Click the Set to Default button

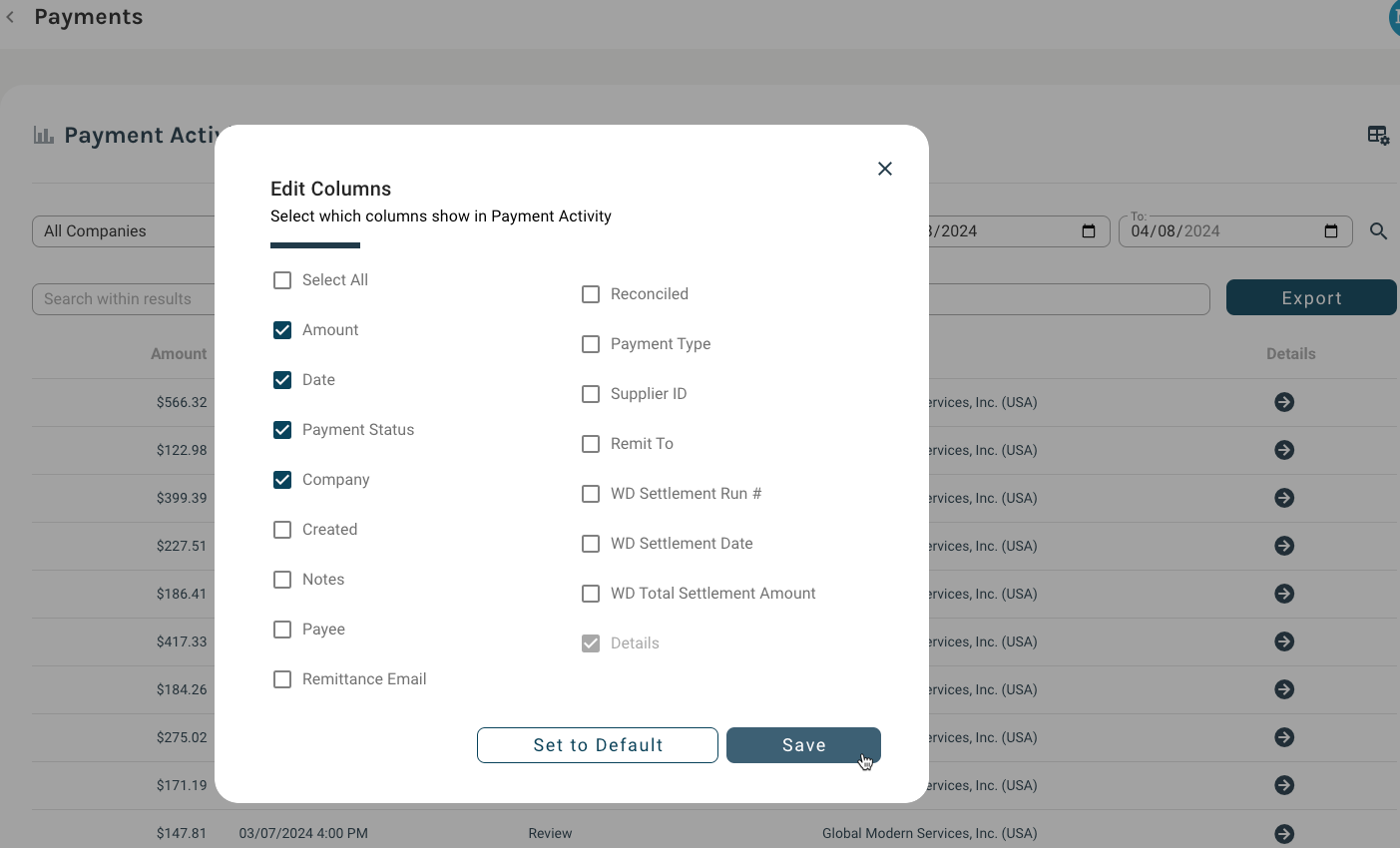597,744
